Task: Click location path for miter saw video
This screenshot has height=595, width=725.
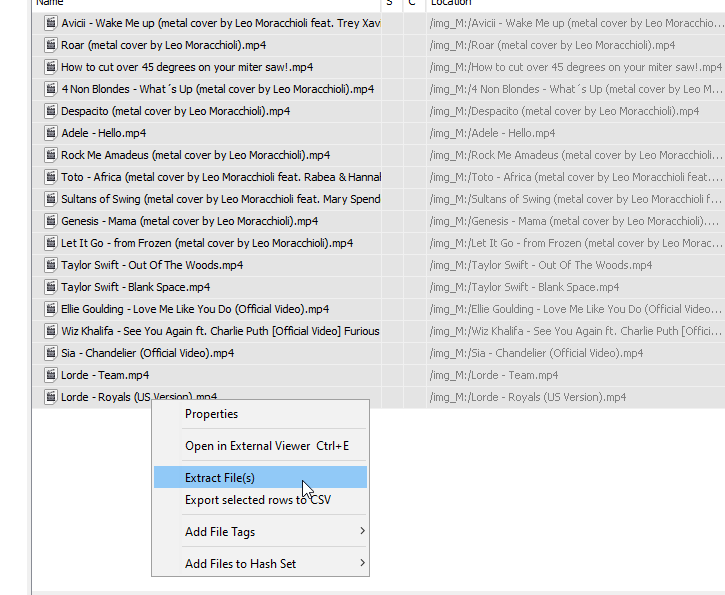Action: tap(576, 67)
